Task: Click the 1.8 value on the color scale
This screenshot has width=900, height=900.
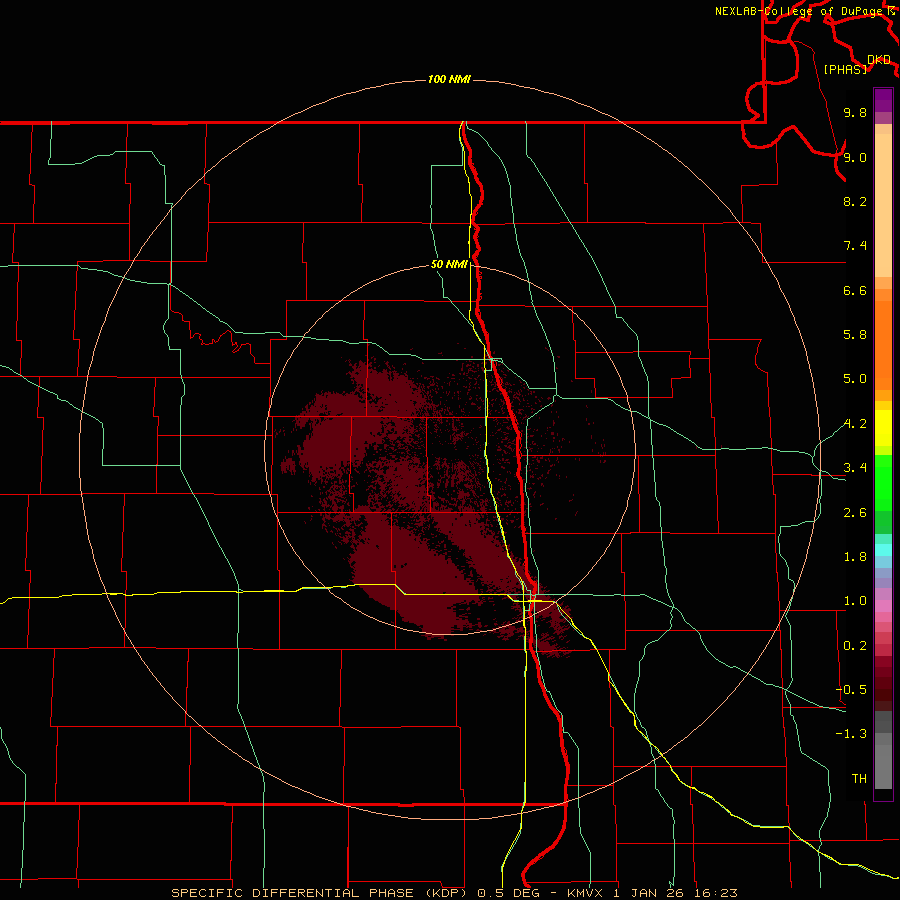Action: pos(855,557)
